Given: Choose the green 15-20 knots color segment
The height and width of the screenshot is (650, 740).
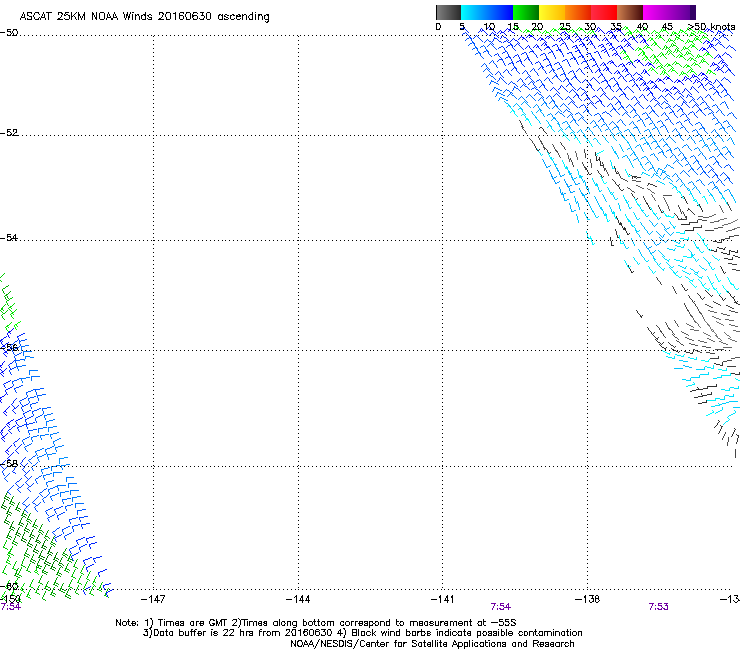Looking at the screenshot, I should [526, 12].
